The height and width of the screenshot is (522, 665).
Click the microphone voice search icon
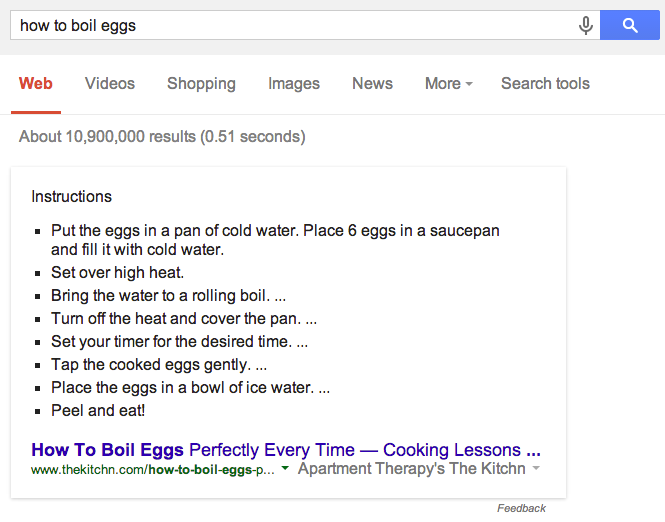[x=586, y=25]
